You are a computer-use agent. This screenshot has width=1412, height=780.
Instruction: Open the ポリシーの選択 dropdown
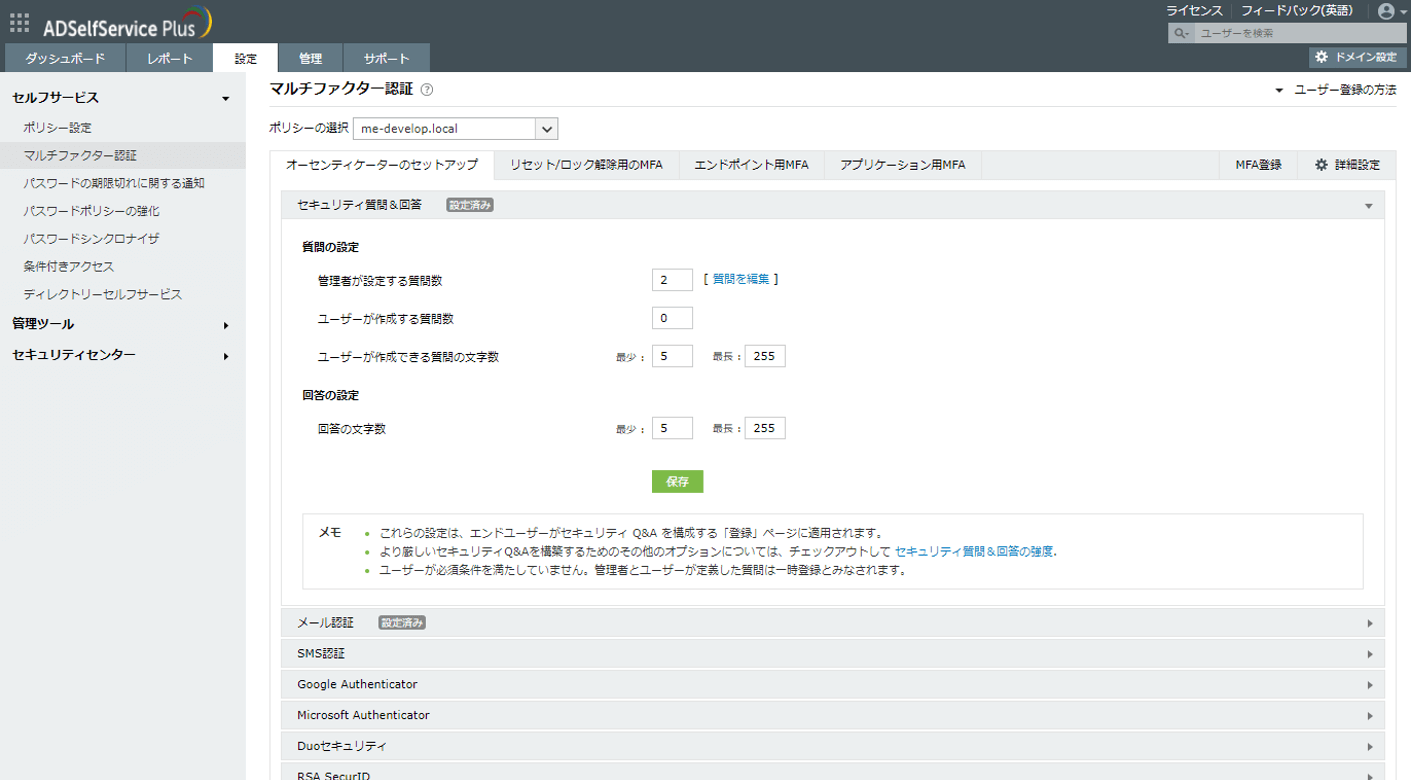click(x=546, y=128)
